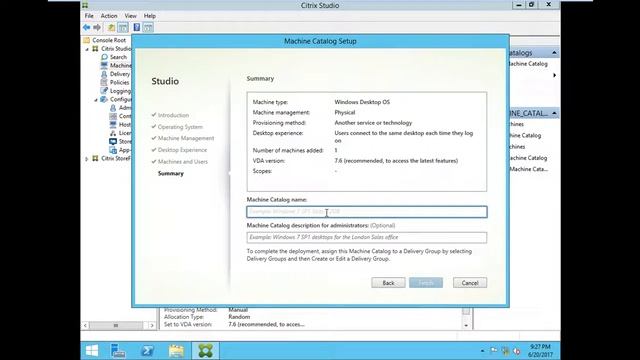Select the Hosting node icon
Screen dimensions: 640x360
pyautogui.click(x=113, y=124)
